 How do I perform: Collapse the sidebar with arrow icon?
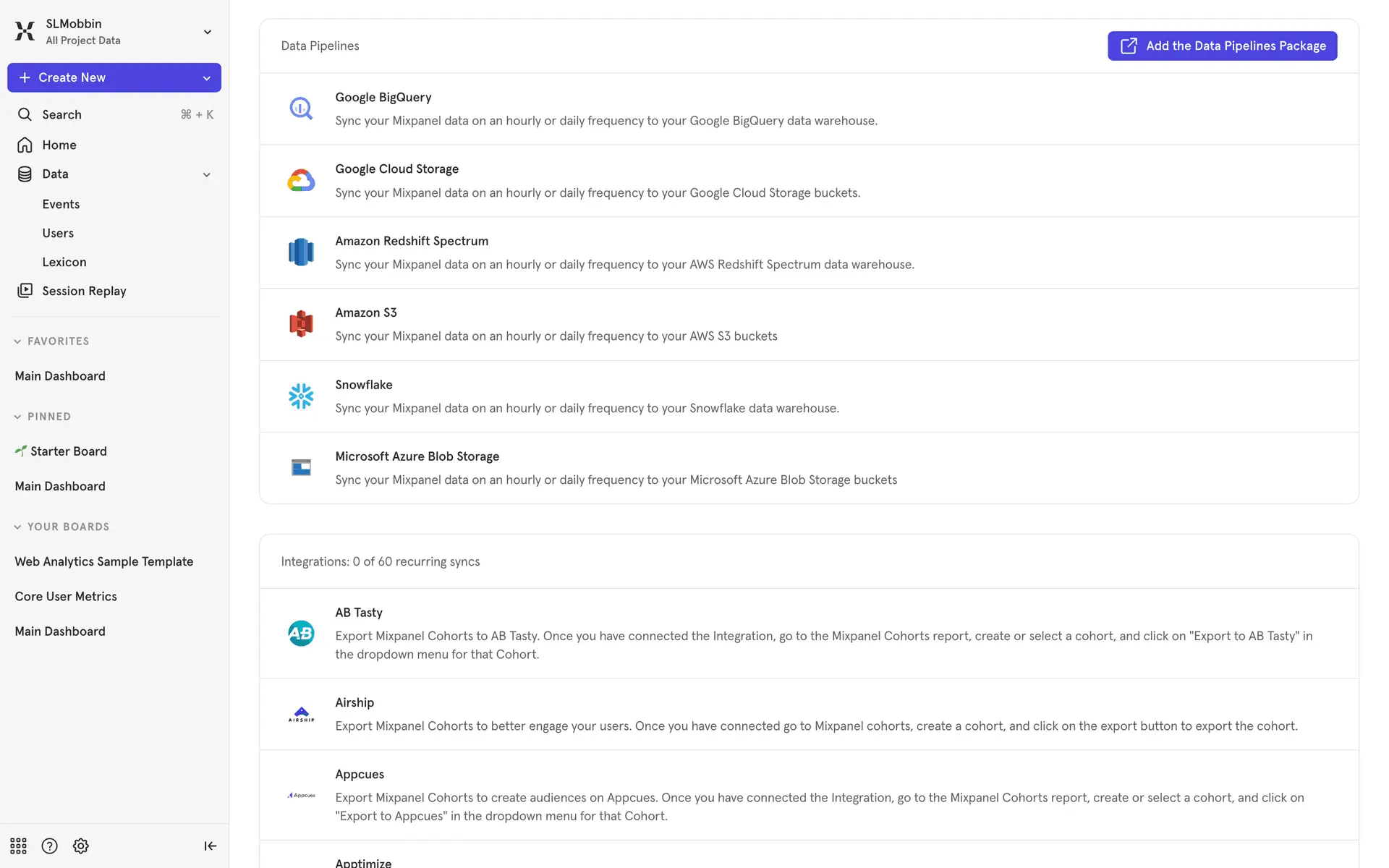(x=210, y=846)
